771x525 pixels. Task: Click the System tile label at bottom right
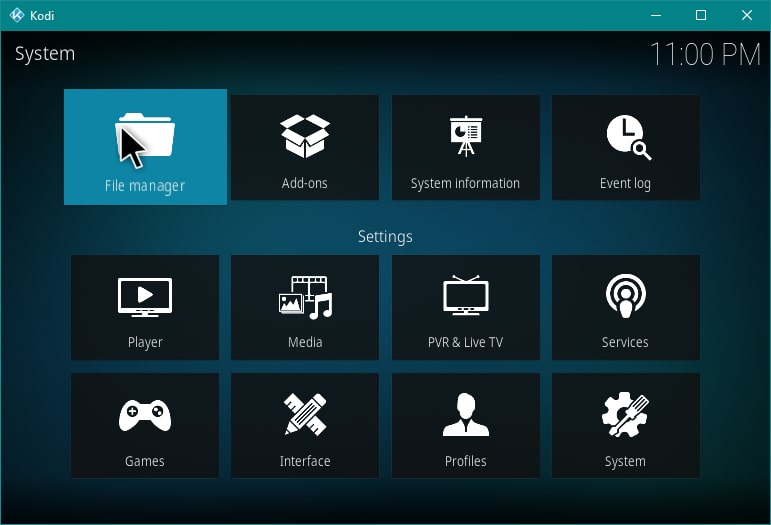tap(625, 462)
